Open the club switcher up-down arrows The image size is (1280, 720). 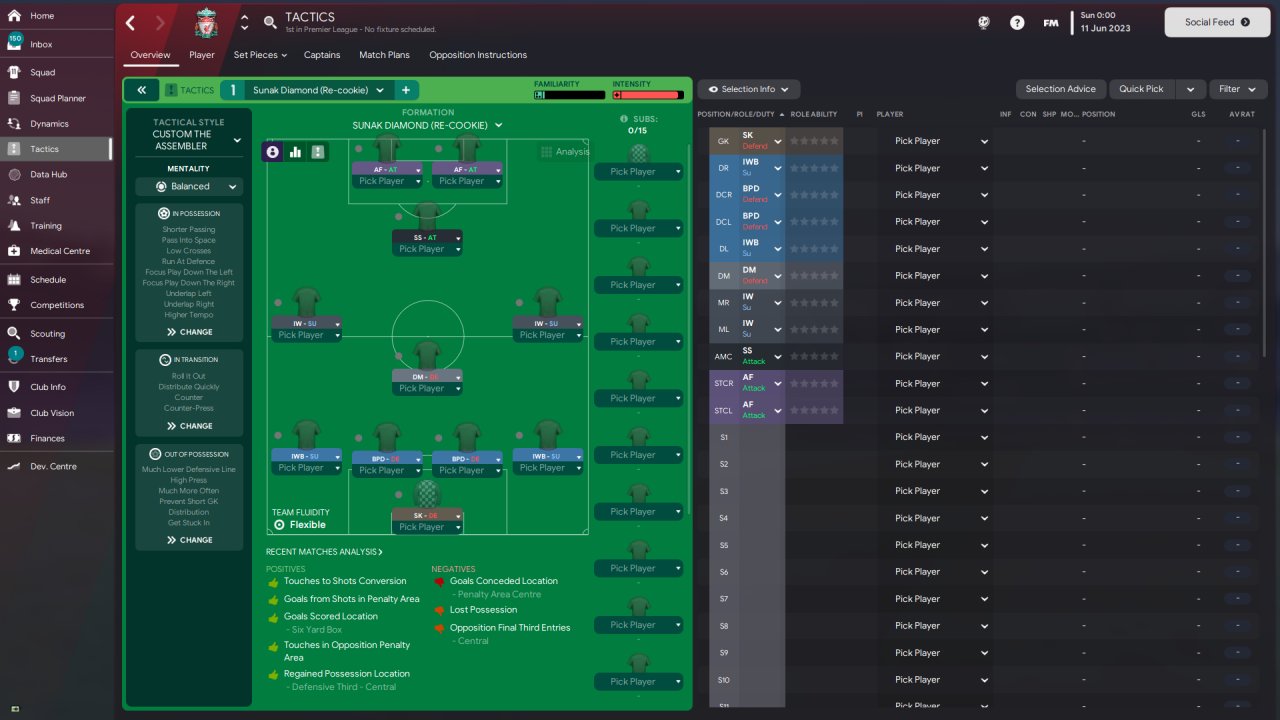point(244,22)
